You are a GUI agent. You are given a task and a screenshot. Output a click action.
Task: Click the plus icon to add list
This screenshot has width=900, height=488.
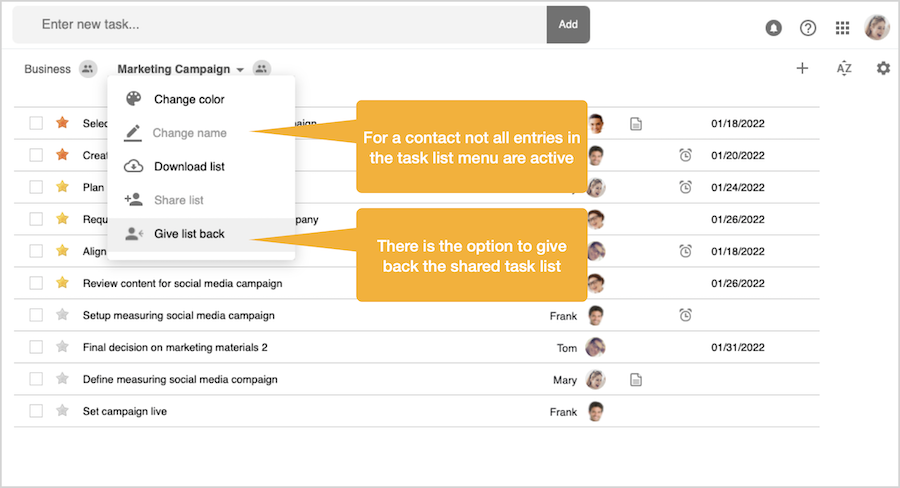pos(802,68)
